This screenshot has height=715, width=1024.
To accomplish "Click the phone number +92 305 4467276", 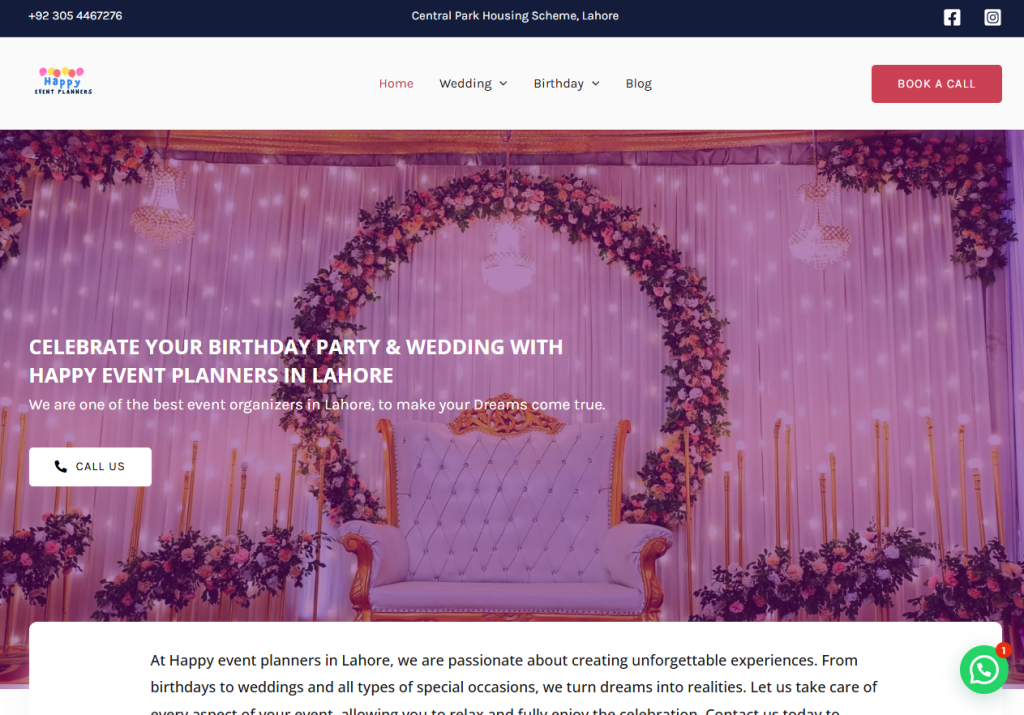I will pyautogui.click(x=75, y=16).
